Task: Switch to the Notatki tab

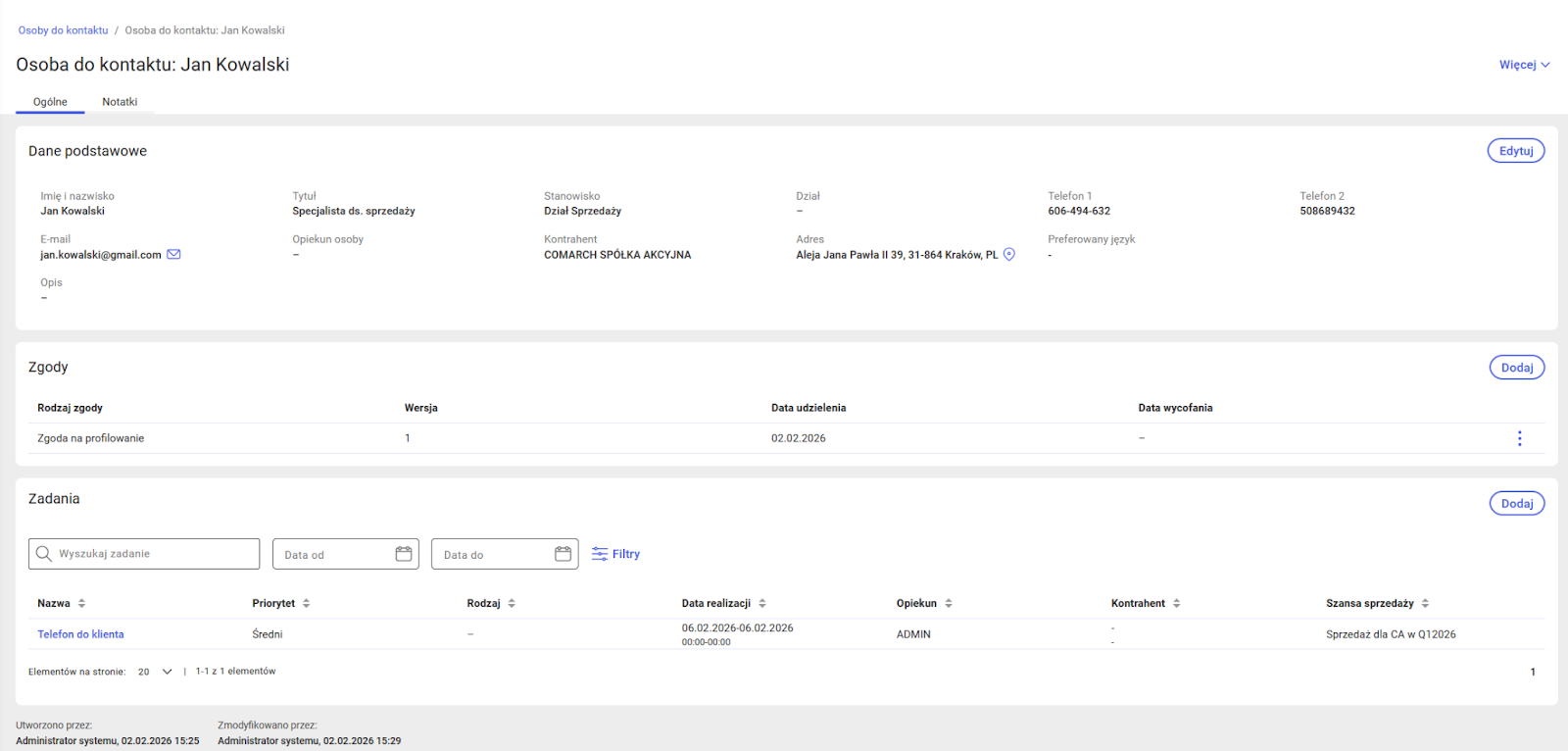Action: 120,102
